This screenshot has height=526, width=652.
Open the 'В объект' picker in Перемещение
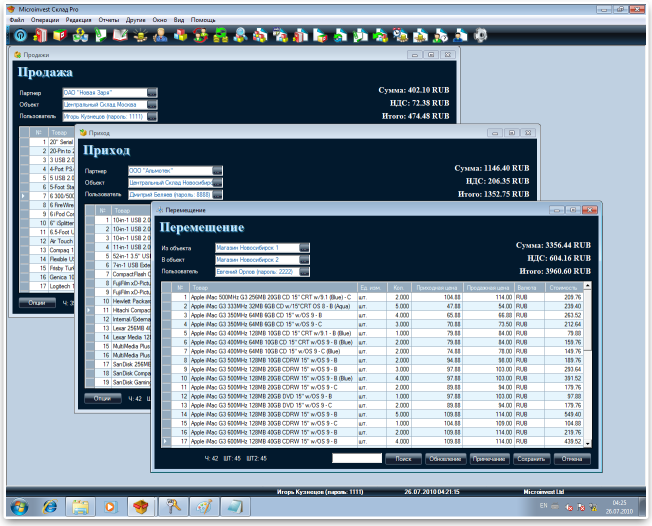click(304, 260)
